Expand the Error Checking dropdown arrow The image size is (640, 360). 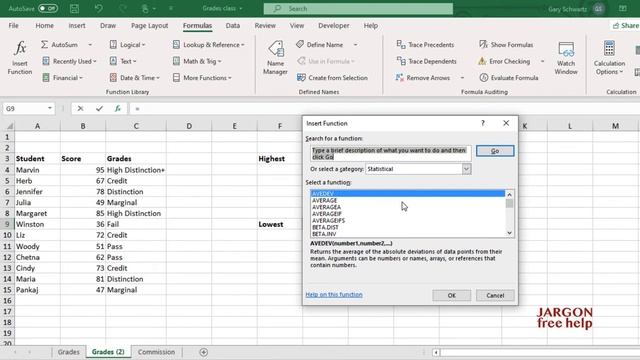pyautogui.click(x=542, y=61)
